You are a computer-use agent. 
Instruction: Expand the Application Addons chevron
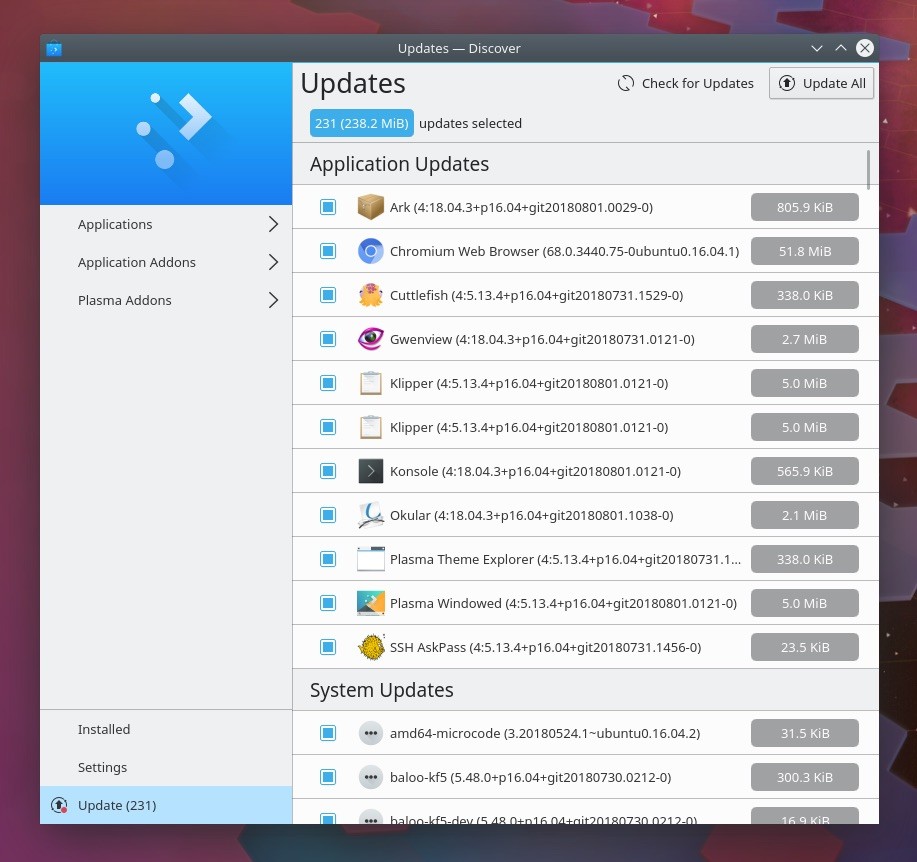pyautogui.click(x=273, y=262)
